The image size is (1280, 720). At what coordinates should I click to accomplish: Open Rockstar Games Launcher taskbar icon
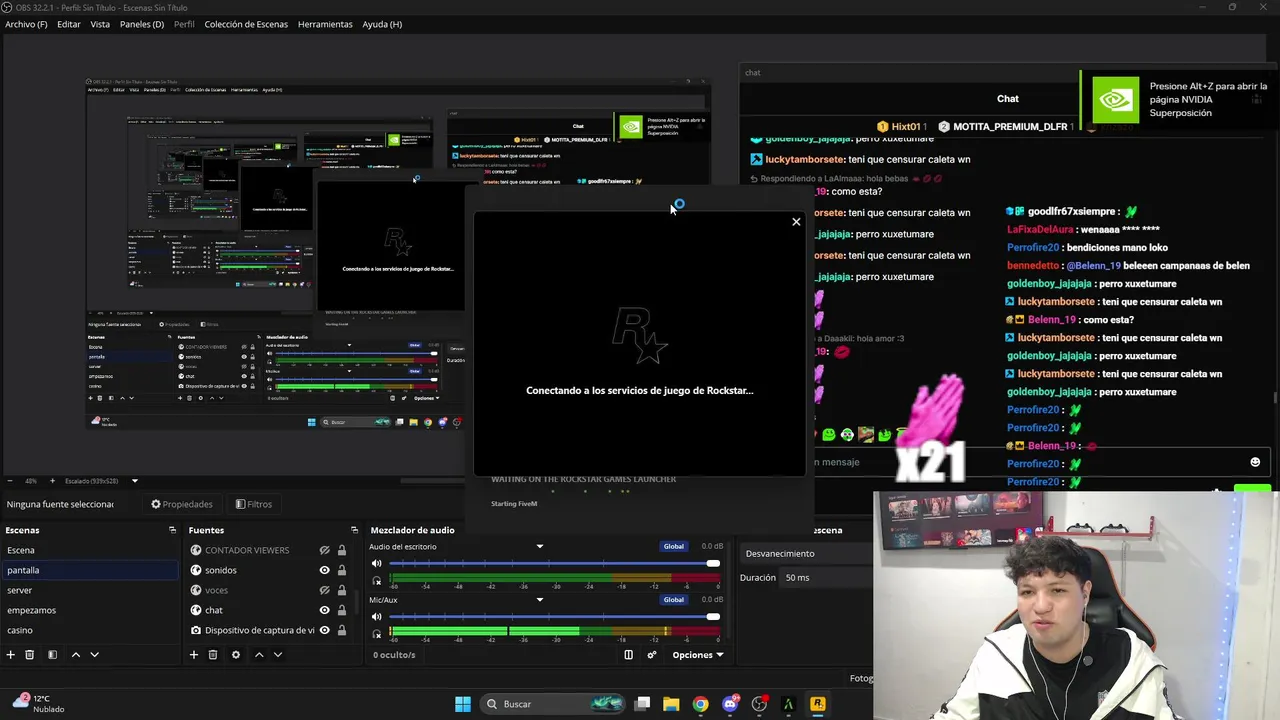[x=817, y=704]
